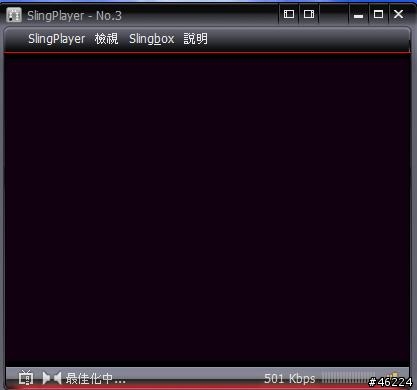Viewport: 417px width, 390px height.
Task: Click the TV icon in status bar
Action: pos(26,378)
